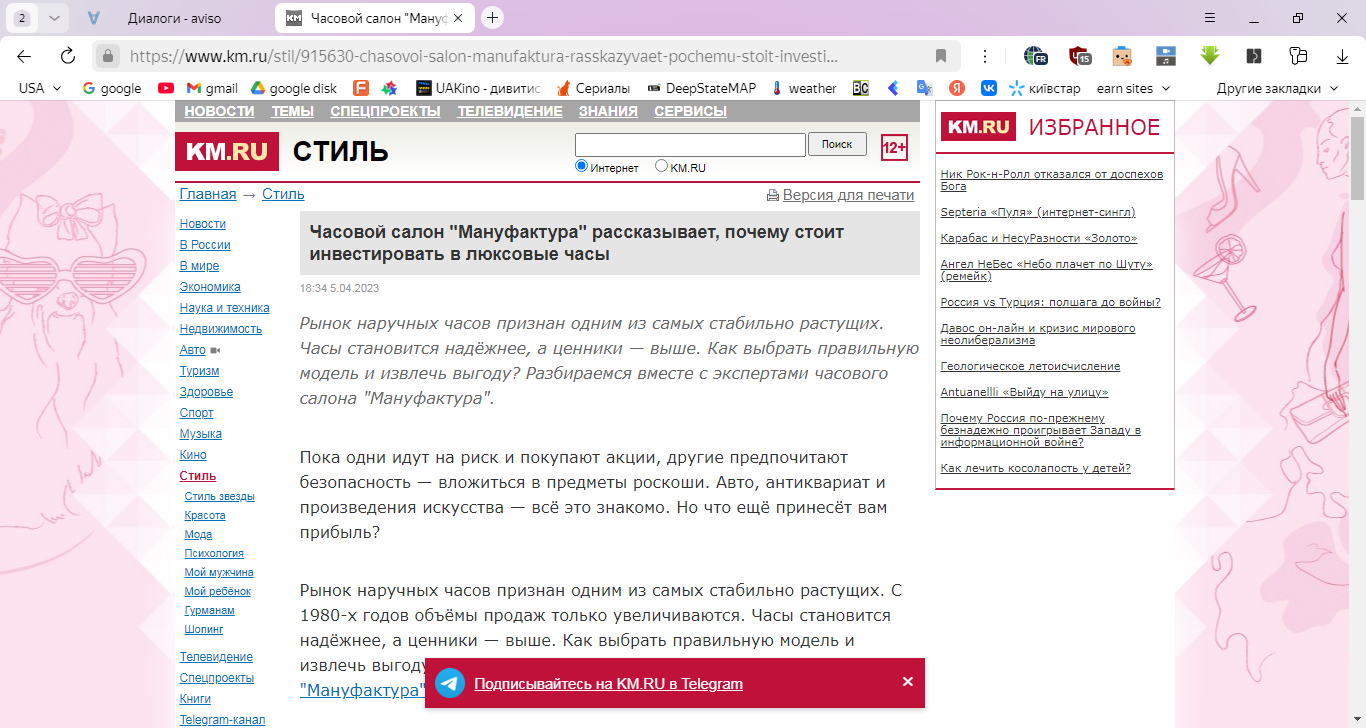Expand the USA bookmarks folder
The width and height of the screenshot is (1366, 728).
click(40, 88)
